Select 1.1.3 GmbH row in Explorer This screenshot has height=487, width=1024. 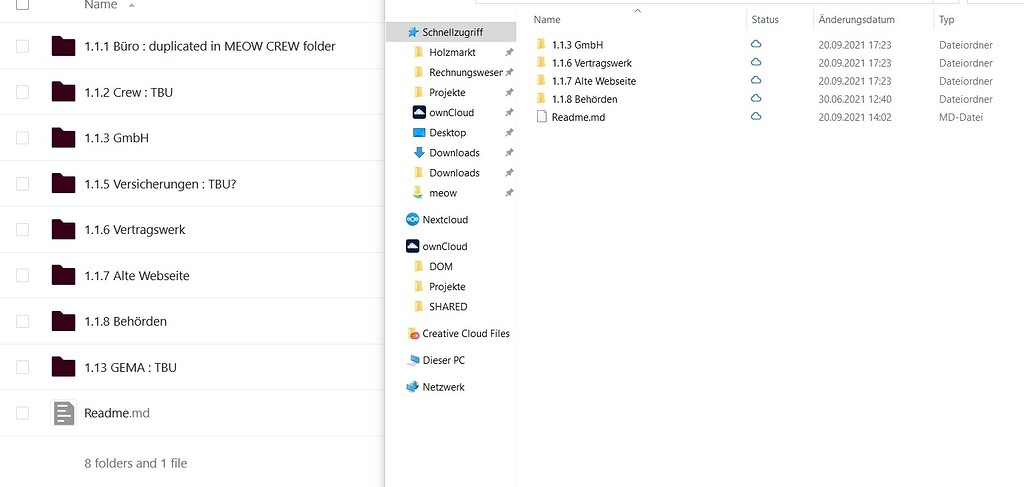pyautogui.click(x=577, y=45)
